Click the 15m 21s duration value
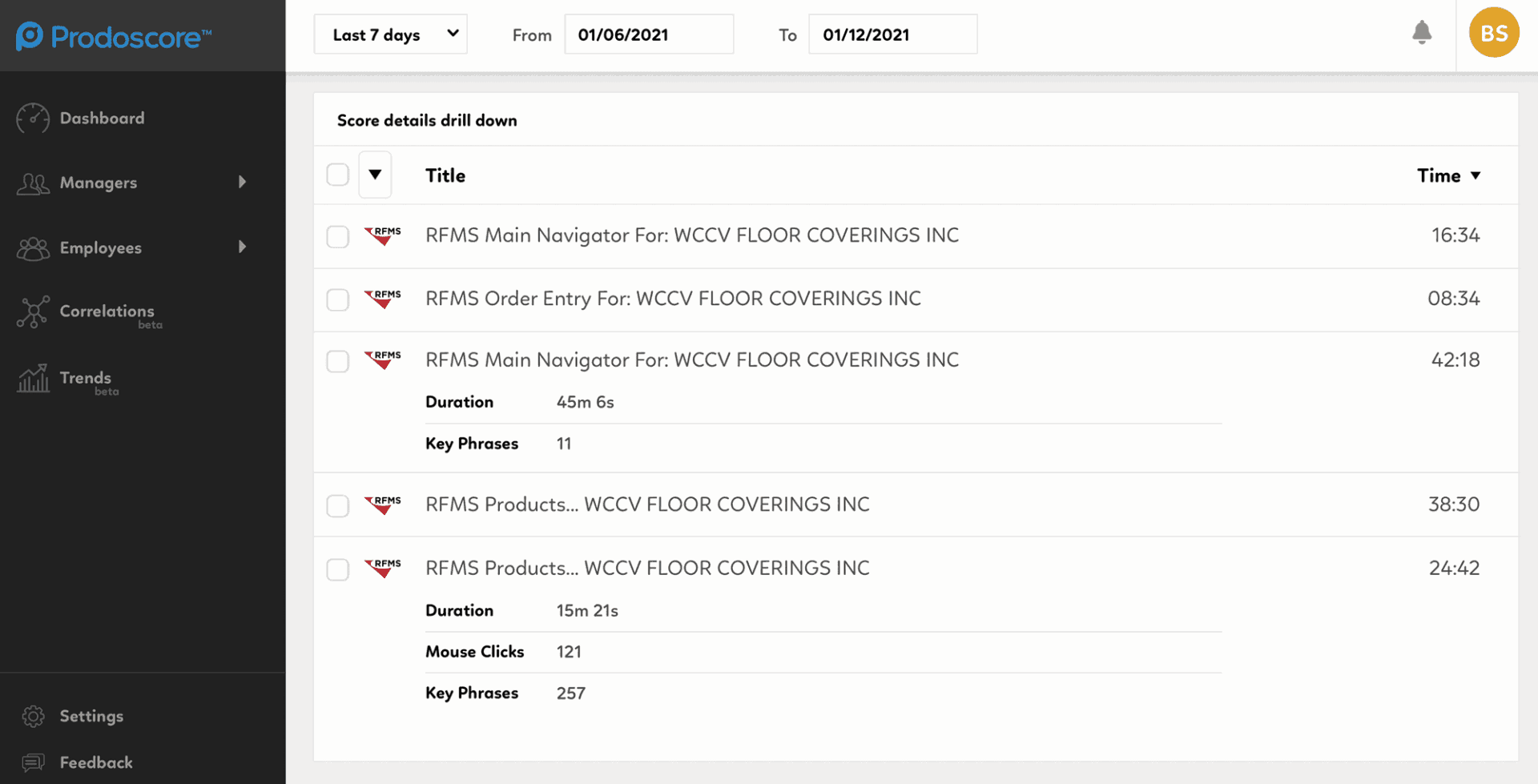The height and width of the screenshot is (784, 1538). (587, 610)
